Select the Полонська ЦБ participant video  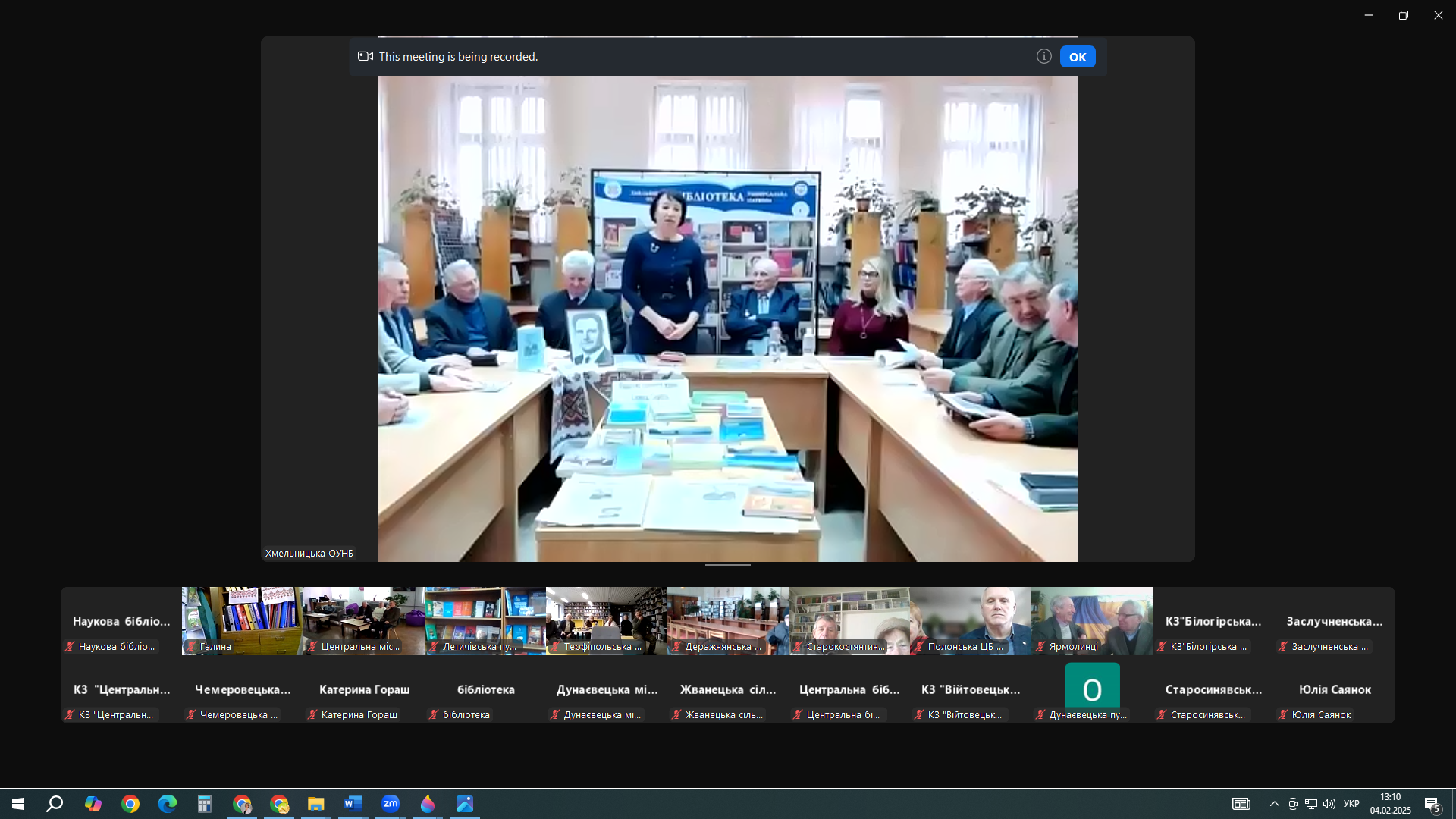click(970, 620)
